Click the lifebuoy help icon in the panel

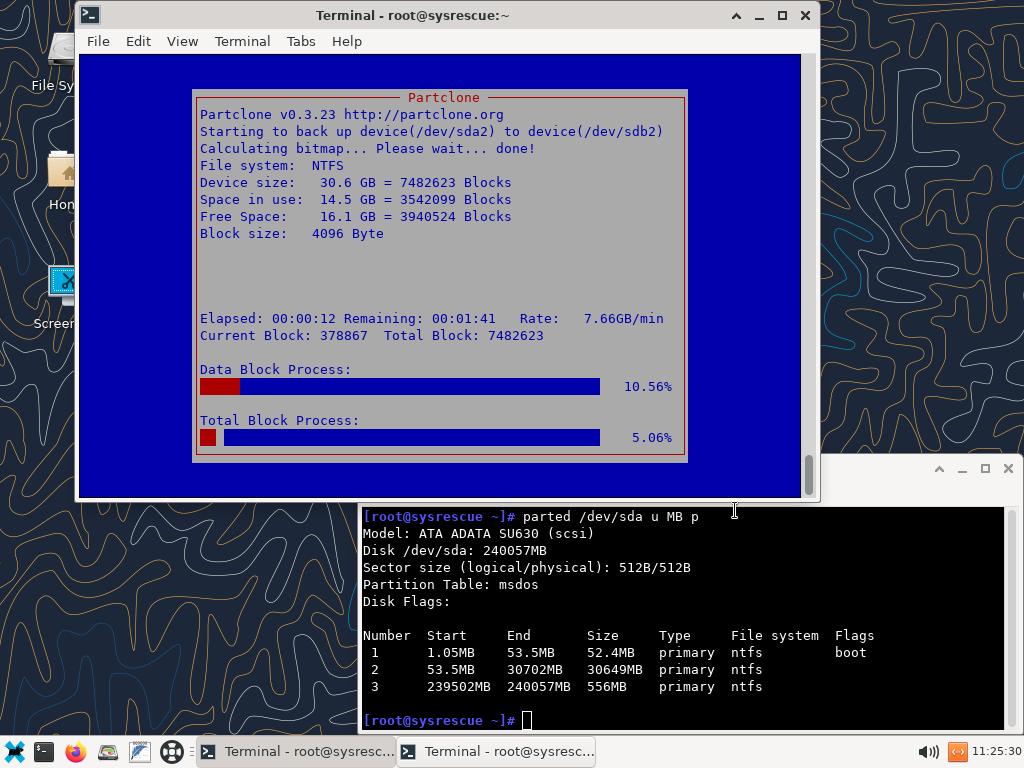172,752
